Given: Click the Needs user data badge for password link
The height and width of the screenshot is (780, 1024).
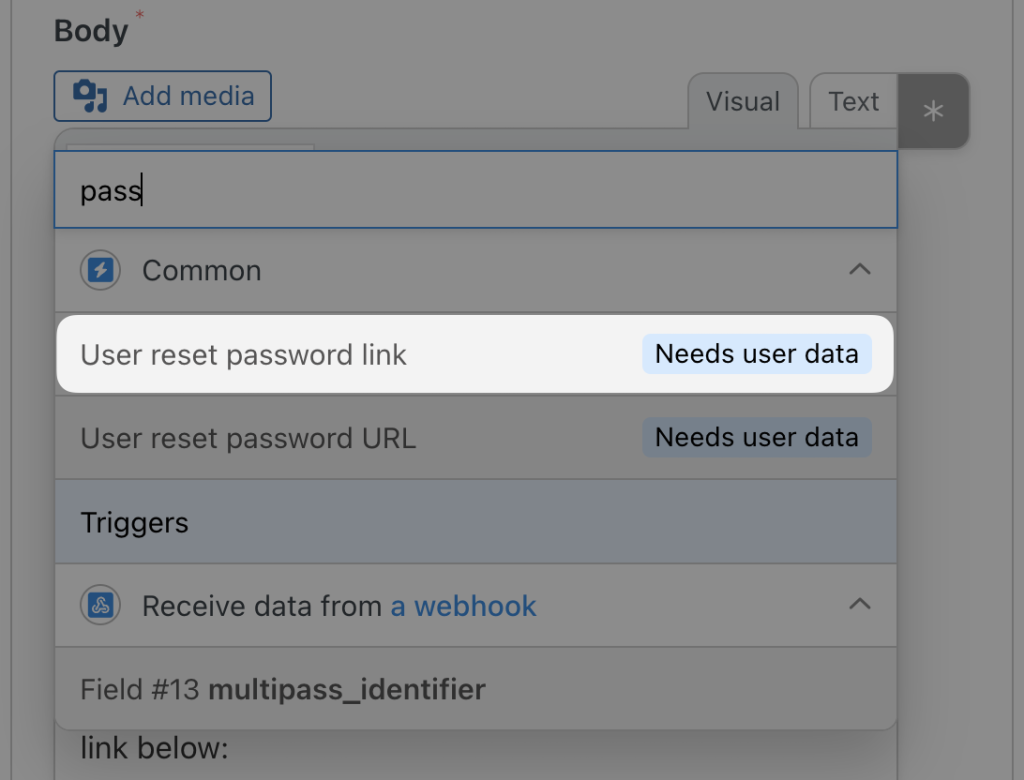Looking at the screenshot, I should (x=756, y=354).
